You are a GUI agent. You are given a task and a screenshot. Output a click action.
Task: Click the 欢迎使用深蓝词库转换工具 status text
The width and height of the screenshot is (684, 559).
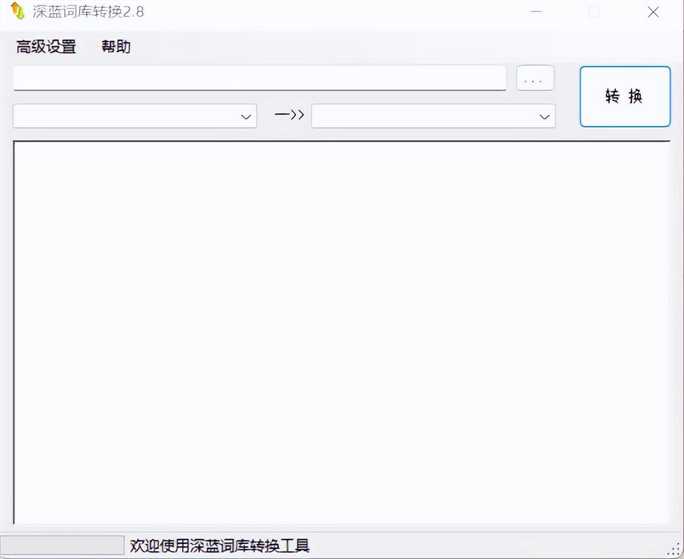click(220, 546)
